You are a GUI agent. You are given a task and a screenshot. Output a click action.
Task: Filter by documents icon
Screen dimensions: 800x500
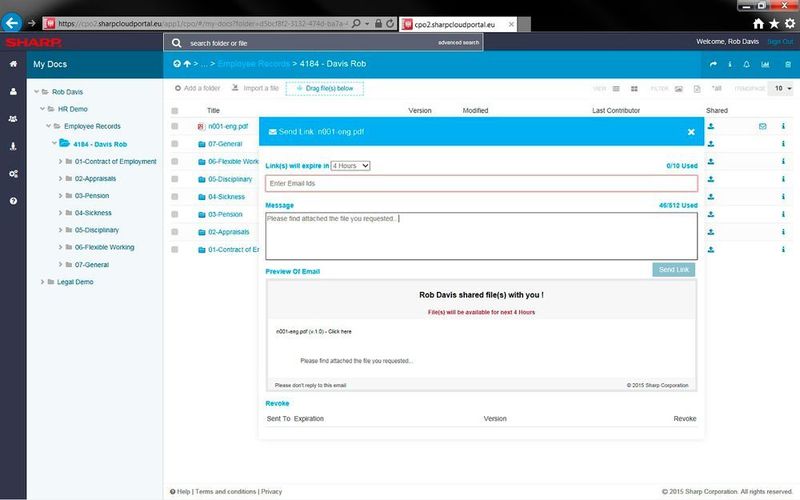(x=697, y=89)
